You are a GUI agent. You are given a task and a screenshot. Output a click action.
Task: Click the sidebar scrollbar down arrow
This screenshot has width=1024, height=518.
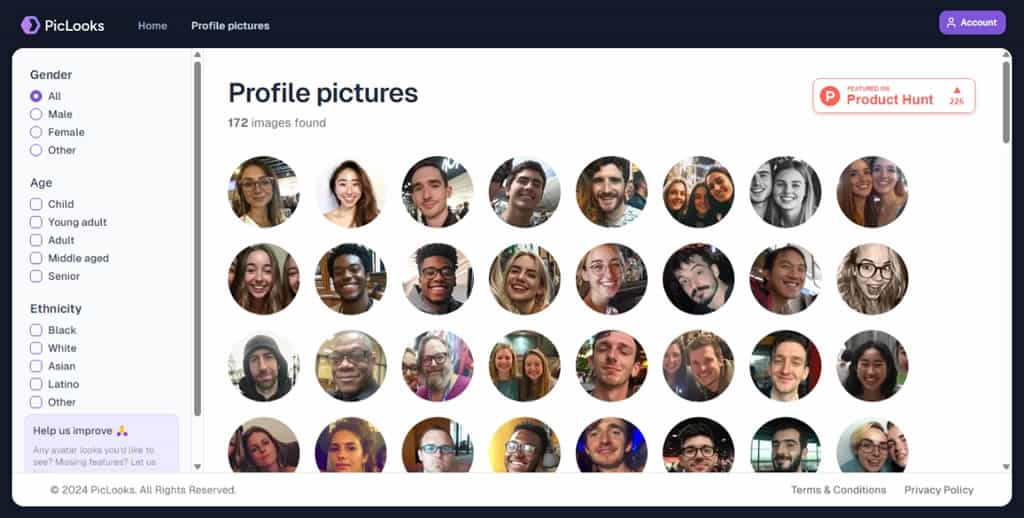(x=197, y=466)
